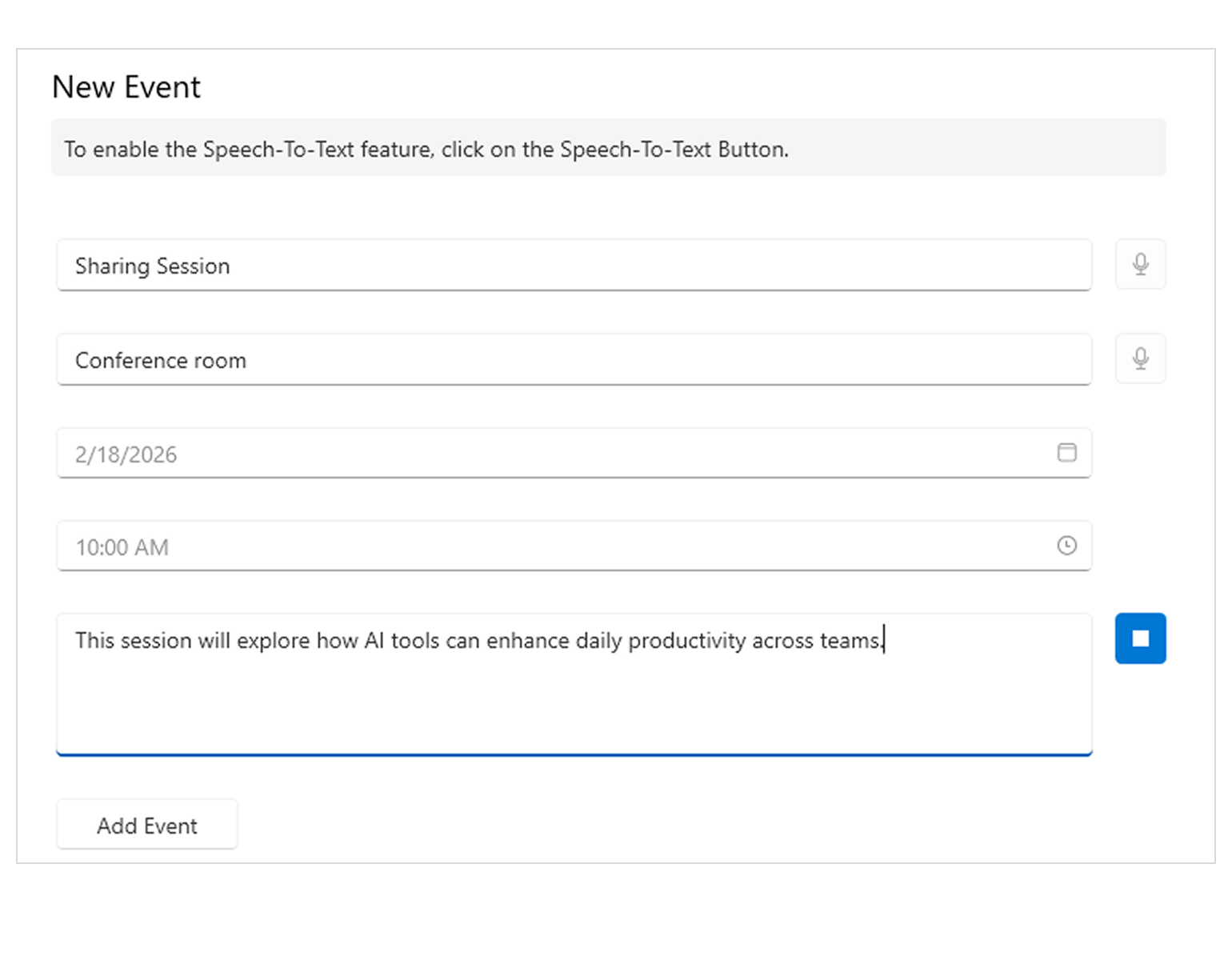Image resolution: width=1232 pixels, height=960 pixels.
Task: Turn off voice input for the description
Action: coord(1140,638)
